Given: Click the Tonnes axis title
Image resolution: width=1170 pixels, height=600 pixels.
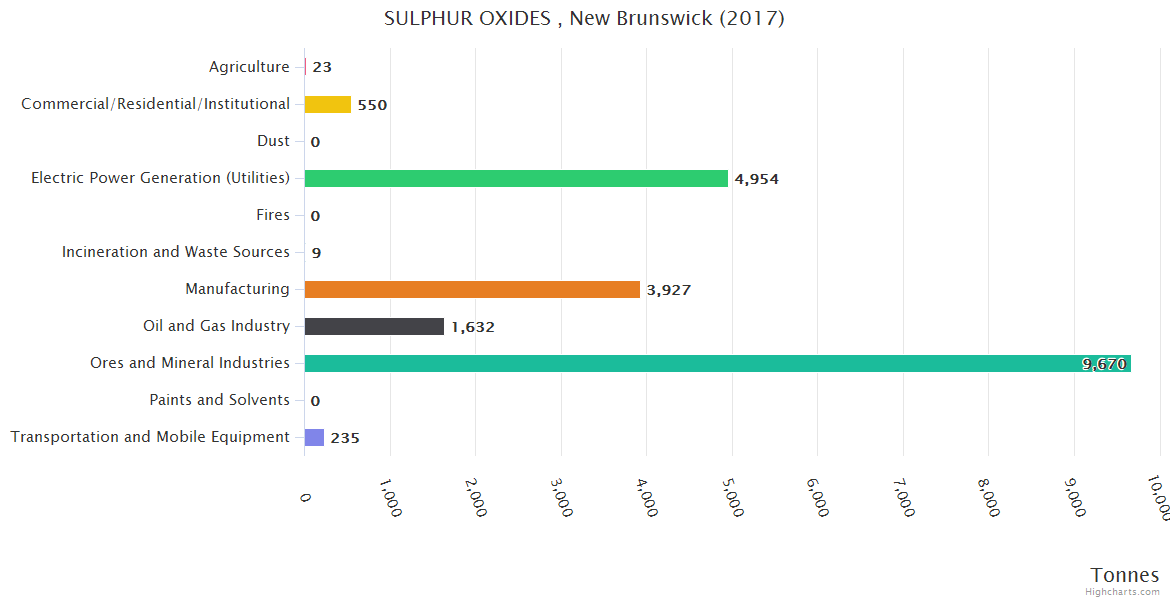Looking at the screenshot, I should [1124, 575].
